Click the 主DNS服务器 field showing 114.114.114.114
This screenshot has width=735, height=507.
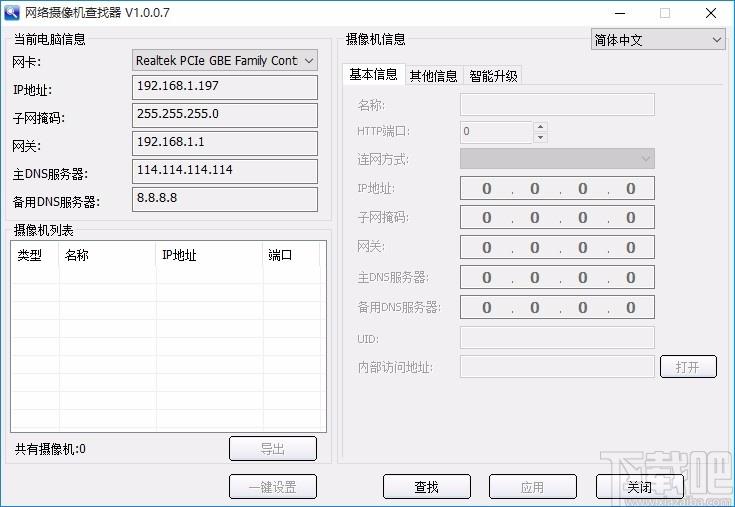click(225, 171)
